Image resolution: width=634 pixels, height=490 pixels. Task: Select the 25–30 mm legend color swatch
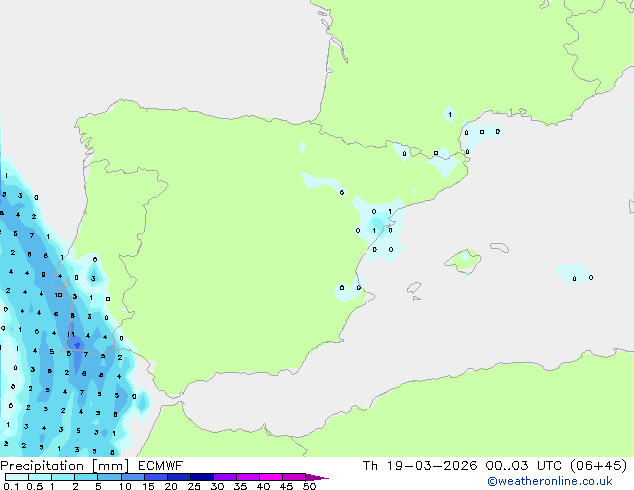(202, 477)
